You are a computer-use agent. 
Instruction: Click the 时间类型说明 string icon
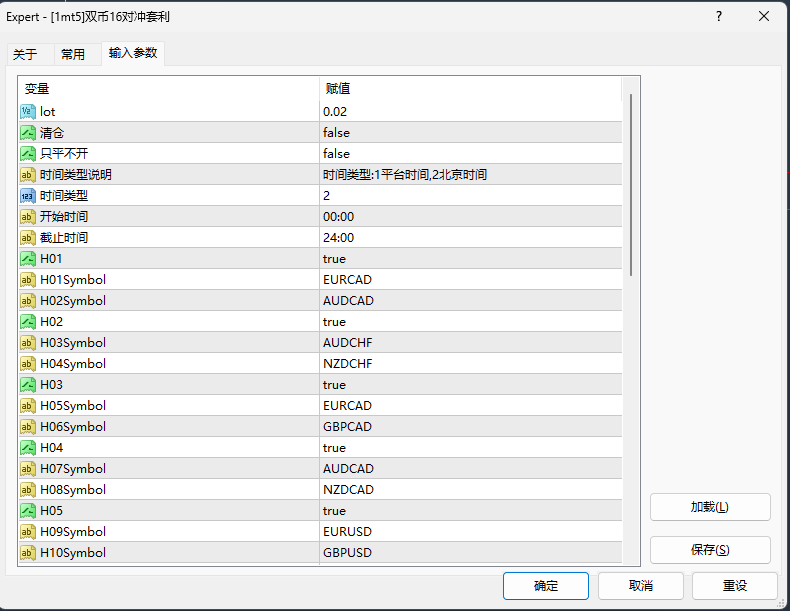(28, 174)
